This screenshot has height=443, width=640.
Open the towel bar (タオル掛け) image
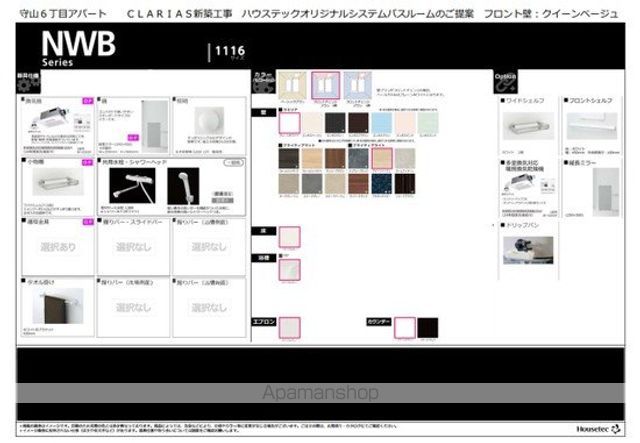[x=58, y=305]
